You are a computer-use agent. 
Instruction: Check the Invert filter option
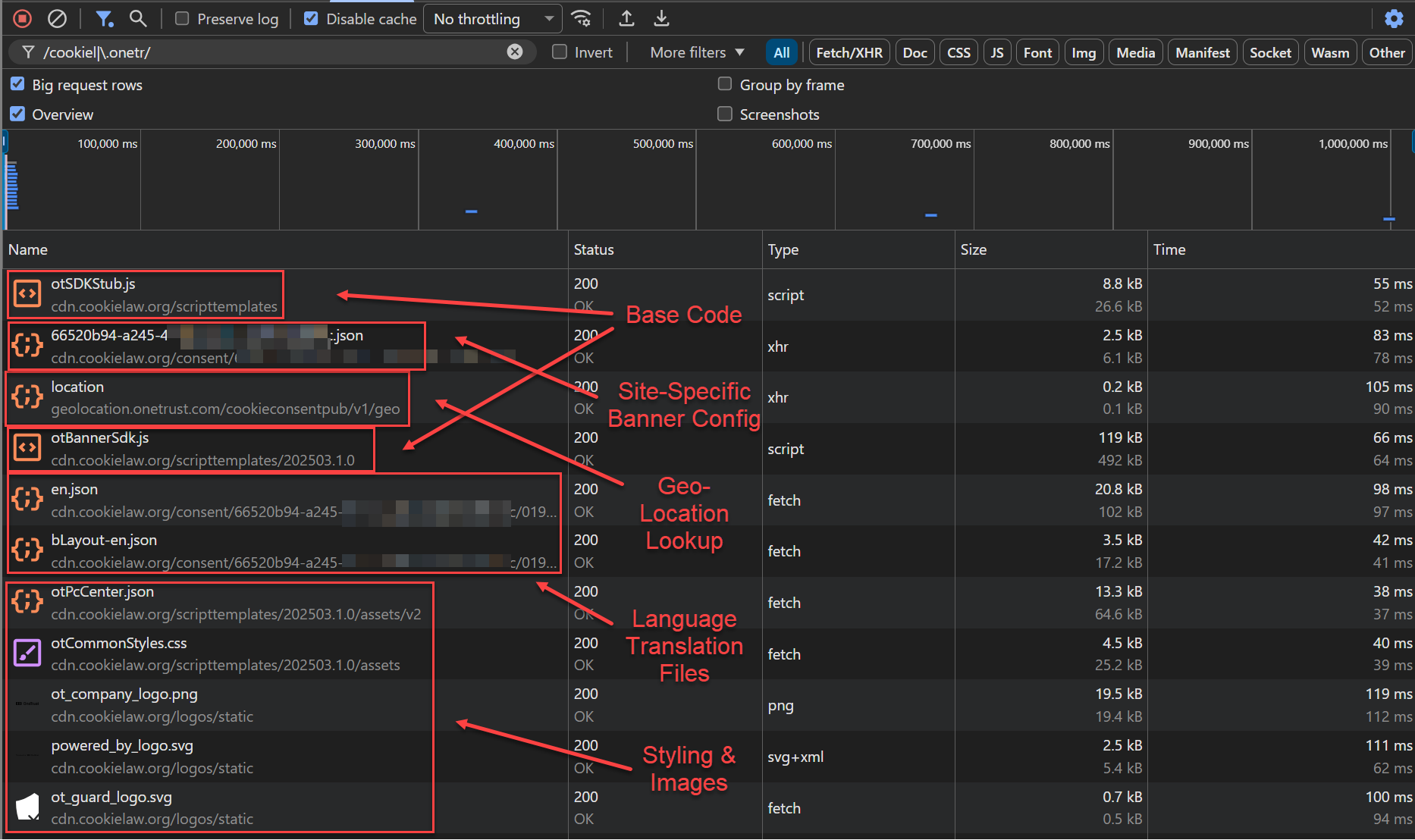(x=560, y=52)
